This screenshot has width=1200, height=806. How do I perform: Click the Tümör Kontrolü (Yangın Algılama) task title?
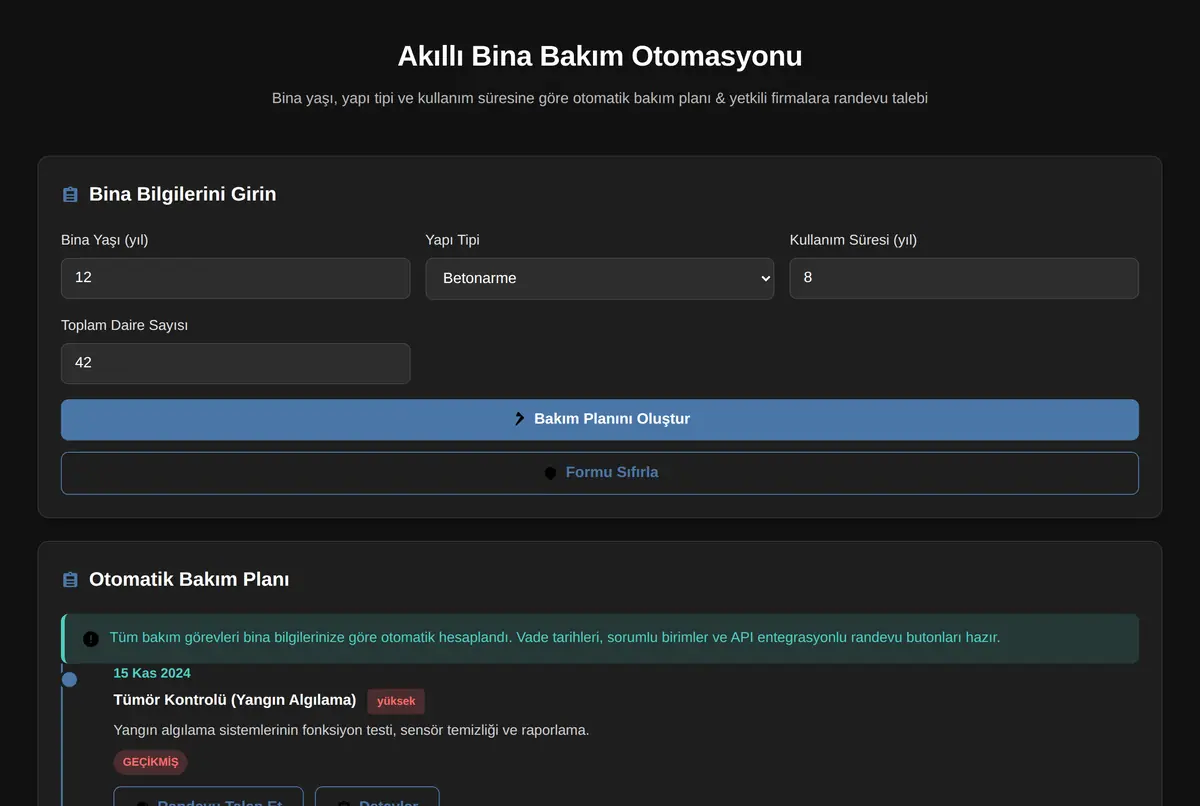[x=235, y=700]
